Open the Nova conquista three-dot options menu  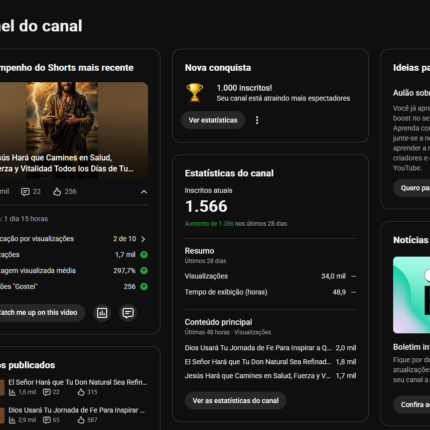tap(257, 120)
